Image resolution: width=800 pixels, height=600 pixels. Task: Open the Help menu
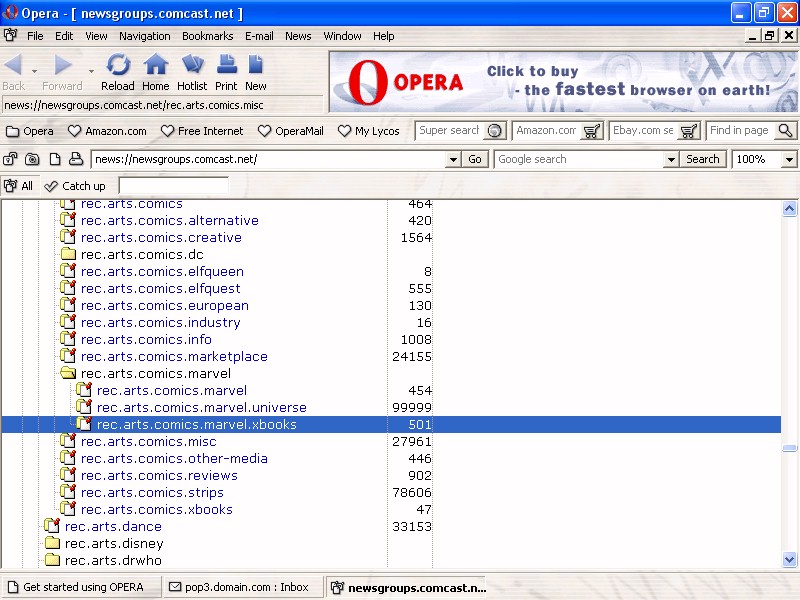384,36
